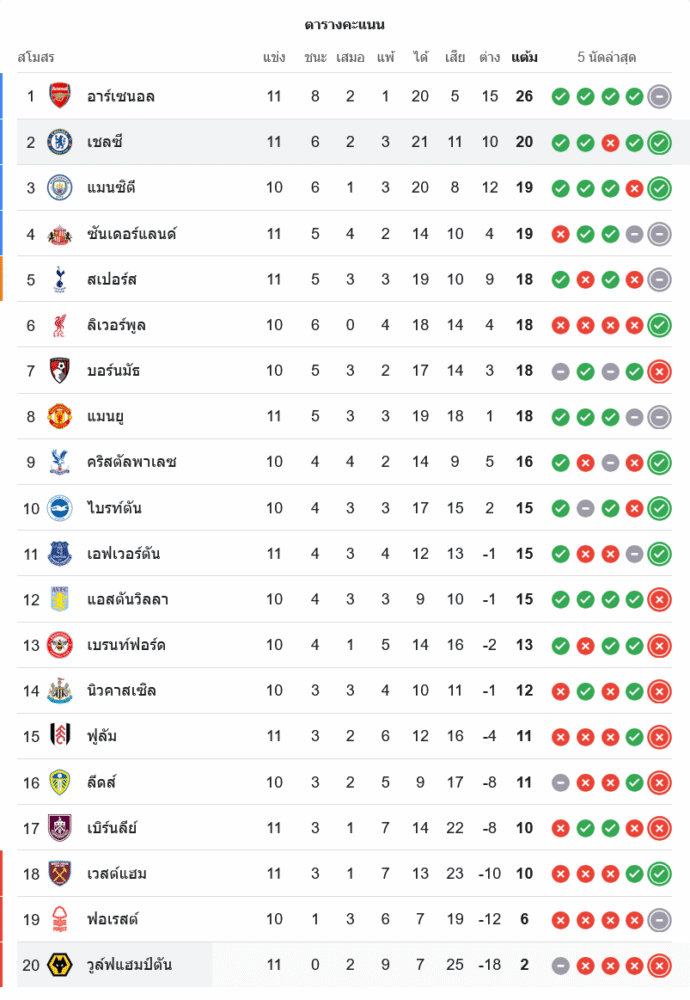This screenshot has width=690, height=1000.
Task: Click the Newcastle club crest
Action: tap(60, 691)
